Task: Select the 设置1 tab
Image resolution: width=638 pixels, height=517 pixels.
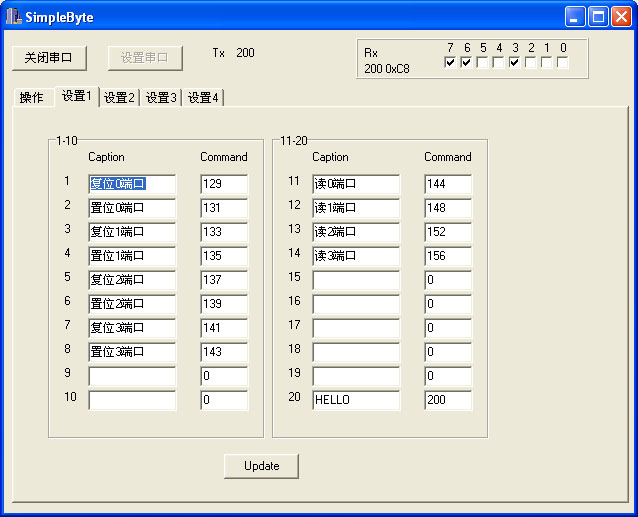Action: 76,96
